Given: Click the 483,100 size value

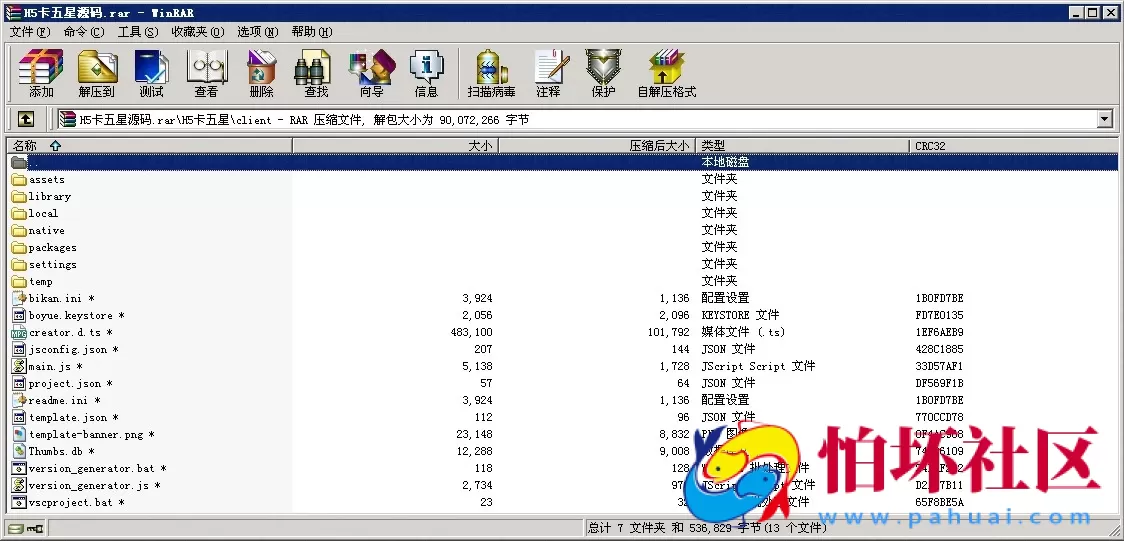Looking at the screenshot, I should [x=472, y=332].
